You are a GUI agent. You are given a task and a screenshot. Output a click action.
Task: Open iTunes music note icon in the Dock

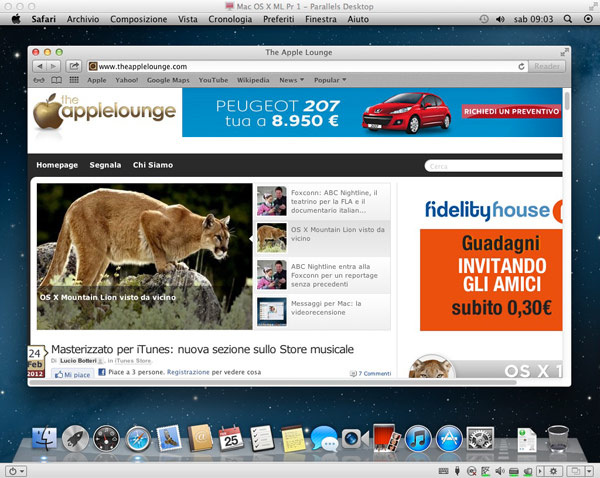pyautogui.click(x=418, y=439)
